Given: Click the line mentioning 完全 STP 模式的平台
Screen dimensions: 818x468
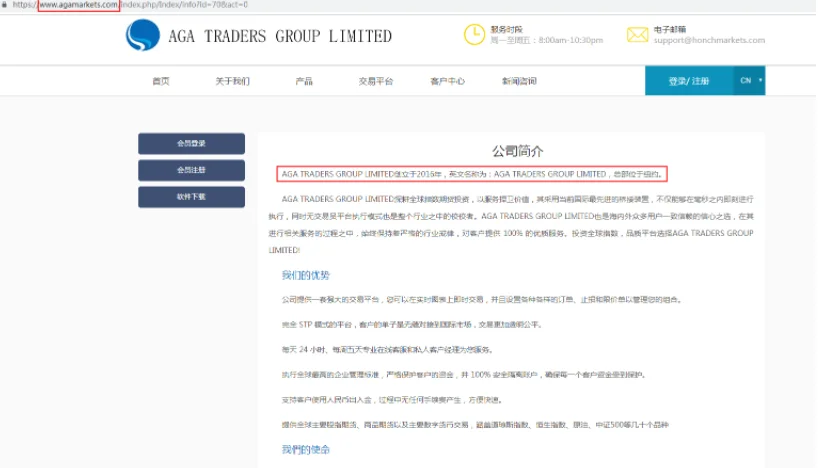Looking at the screenshot, I should [x=412, y=325].
